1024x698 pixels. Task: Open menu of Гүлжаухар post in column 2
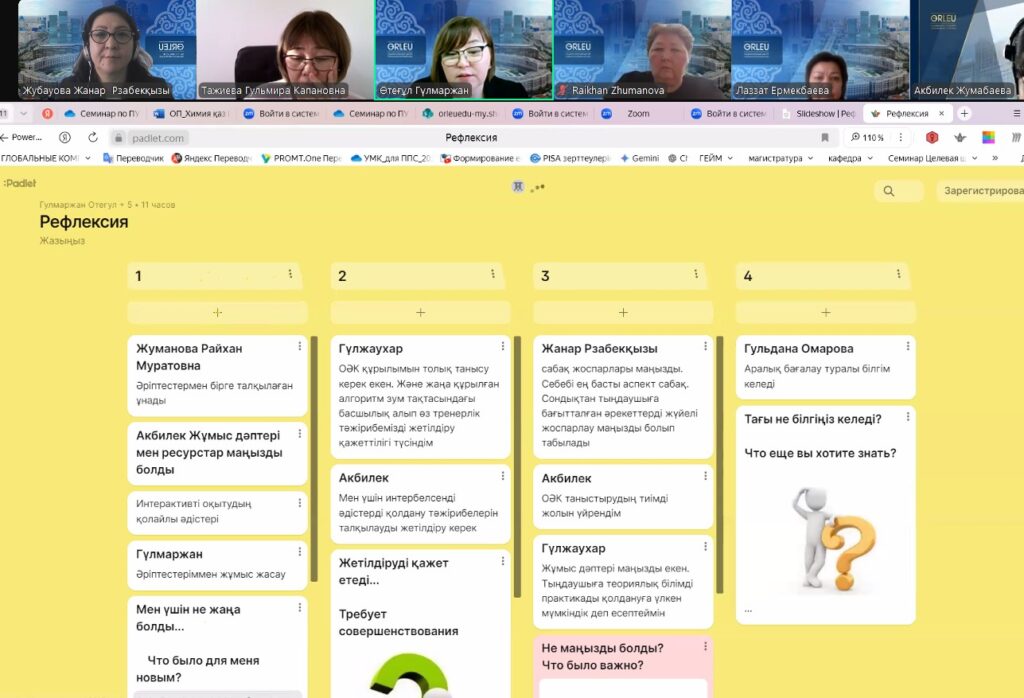click(x=503, y=347)
